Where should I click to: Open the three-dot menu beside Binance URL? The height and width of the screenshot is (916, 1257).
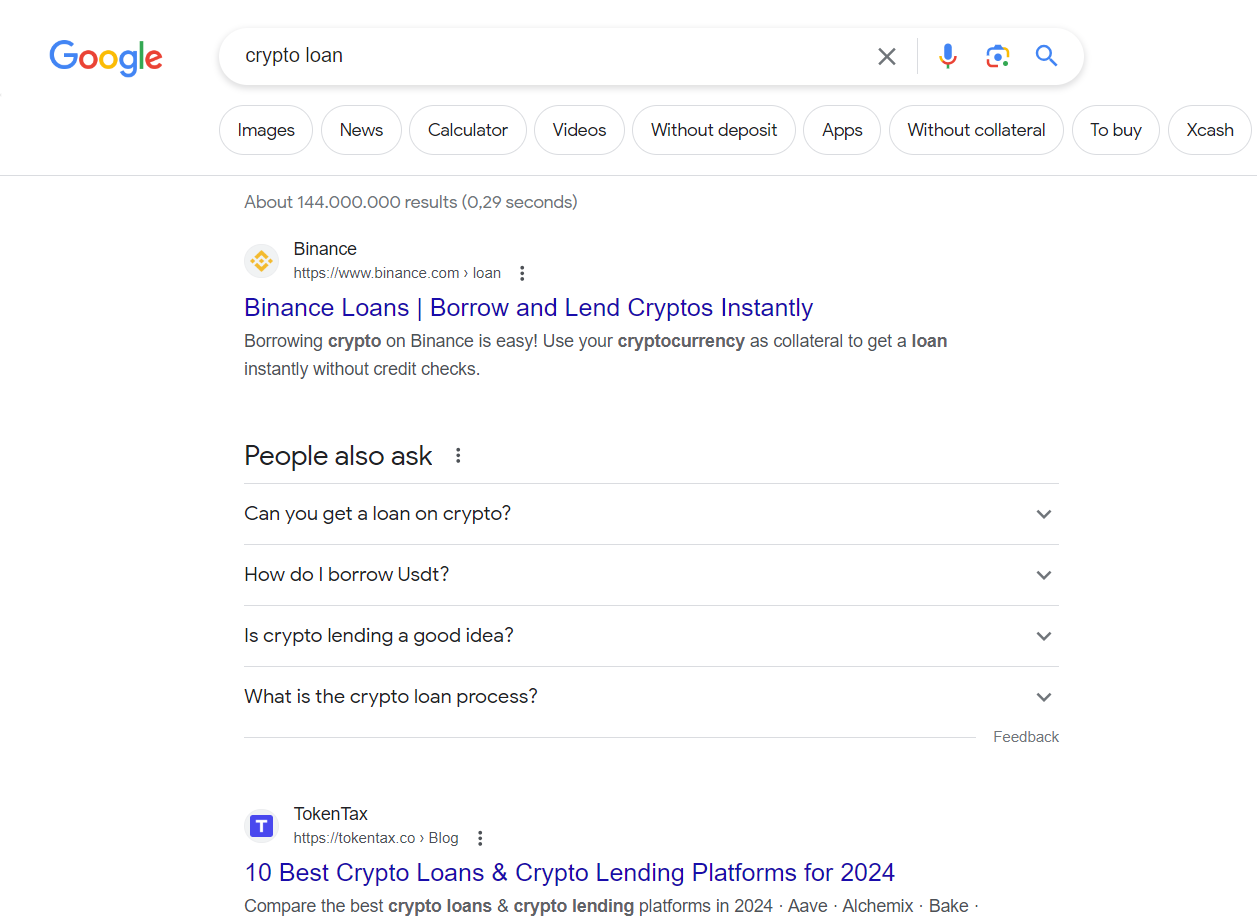pos(521,273)
